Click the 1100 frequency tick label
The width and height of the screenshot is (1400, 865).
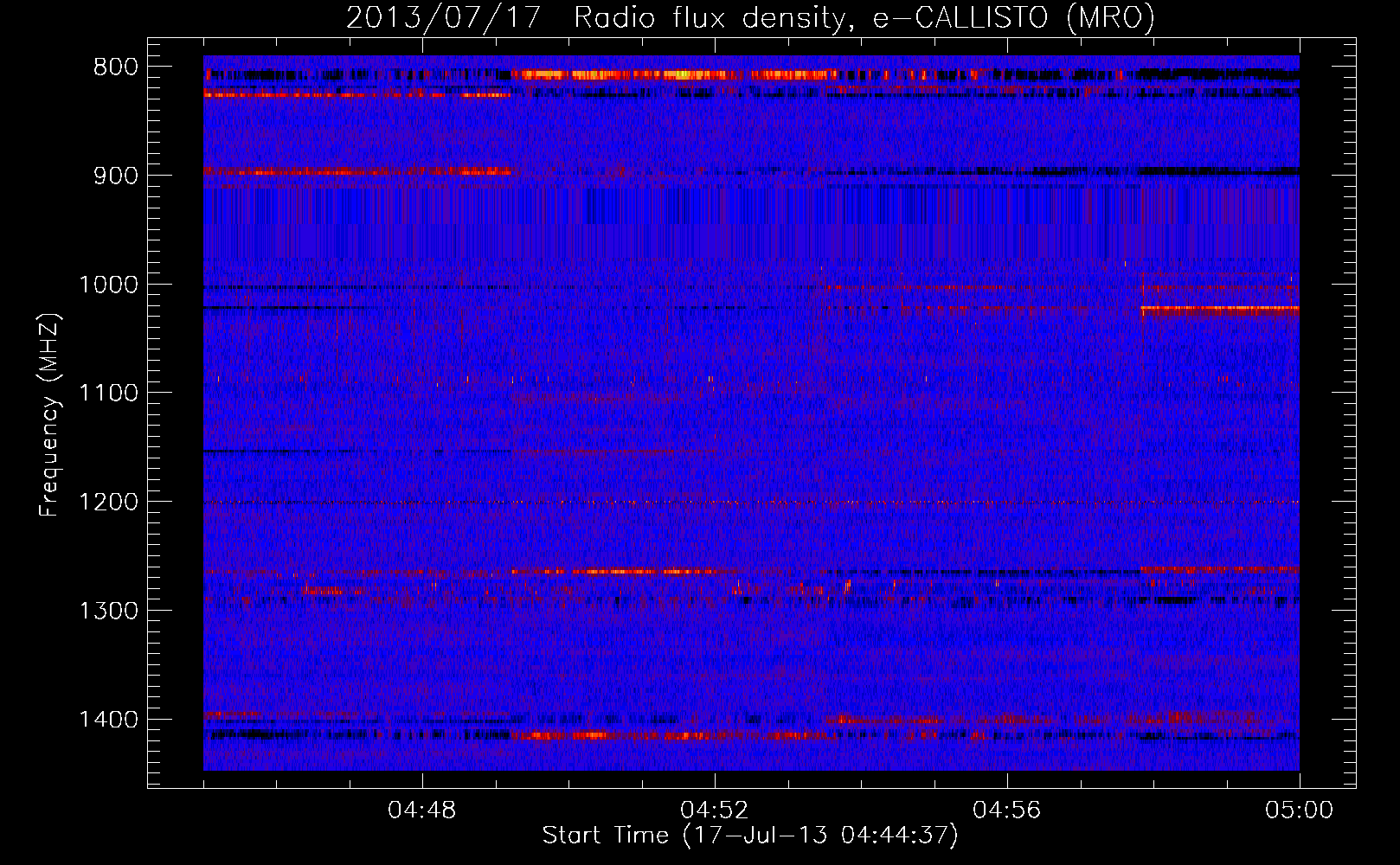click(x=108, y=394)
